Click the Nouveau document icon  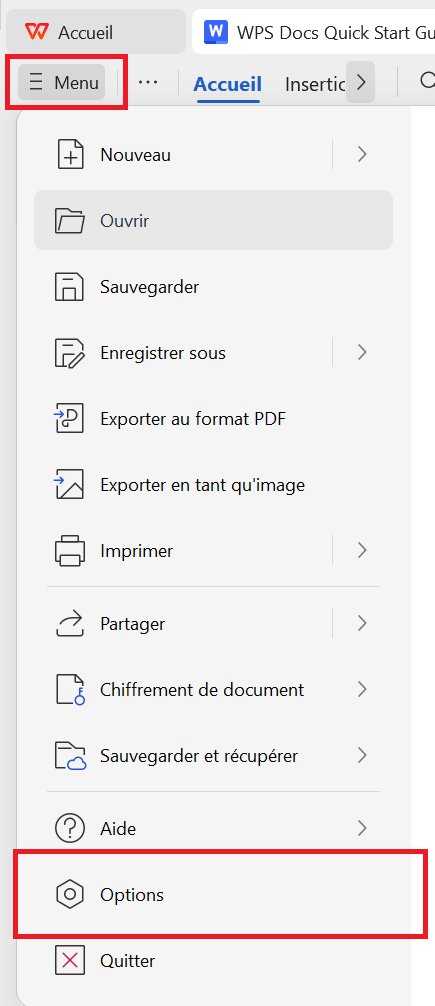tap(70, 155)
